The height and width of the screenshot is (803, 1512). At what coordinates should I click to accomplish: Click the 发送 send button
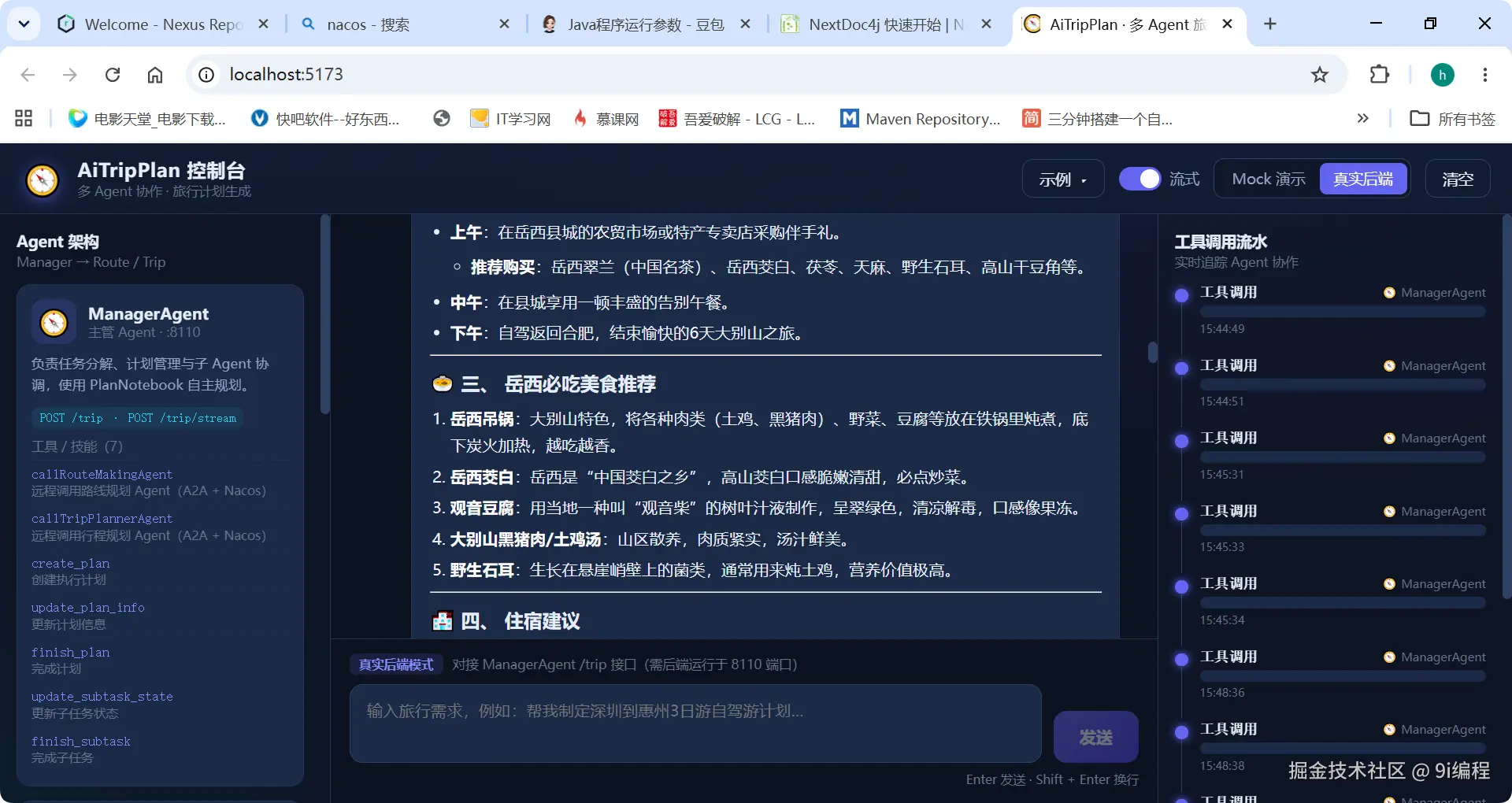(1095, 737)
